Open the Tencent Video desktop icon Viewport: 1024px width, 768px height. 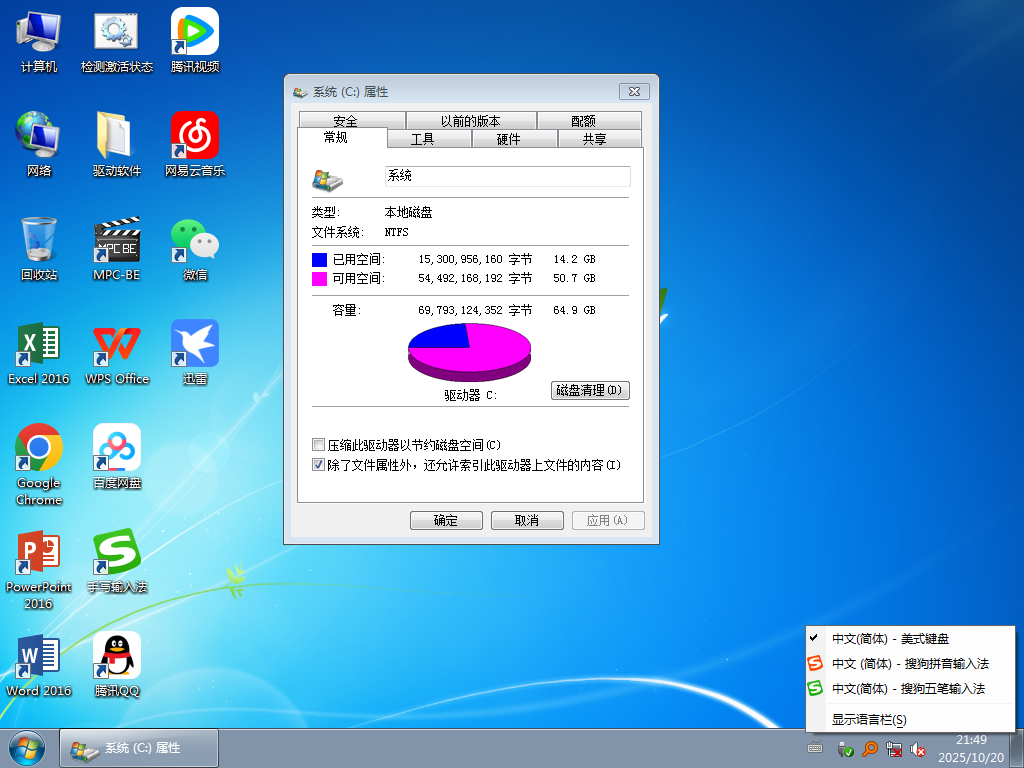(x=195, y=33)
